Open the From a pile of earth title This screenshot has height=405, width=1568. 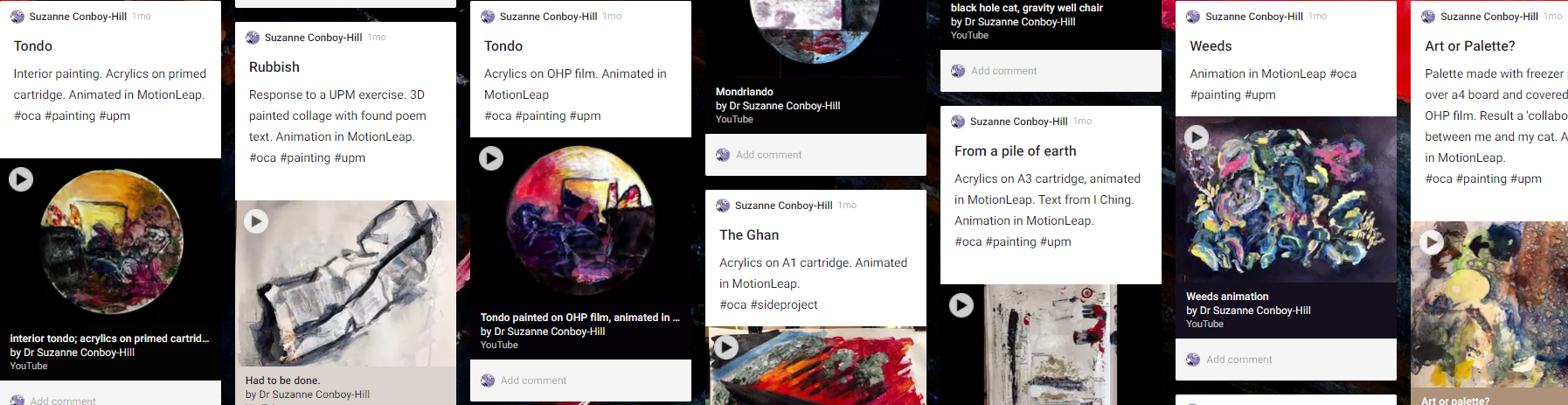[1015, 151]
